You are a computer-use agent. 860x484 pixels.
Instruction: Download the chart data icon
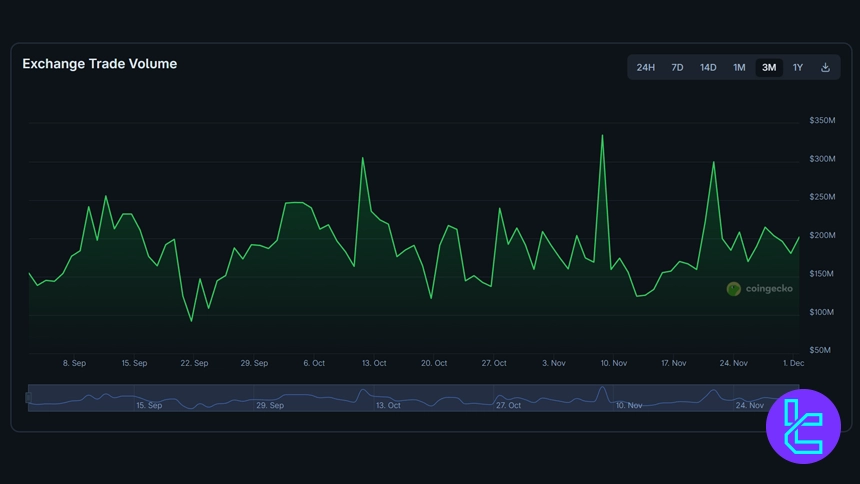coord(825,67)
